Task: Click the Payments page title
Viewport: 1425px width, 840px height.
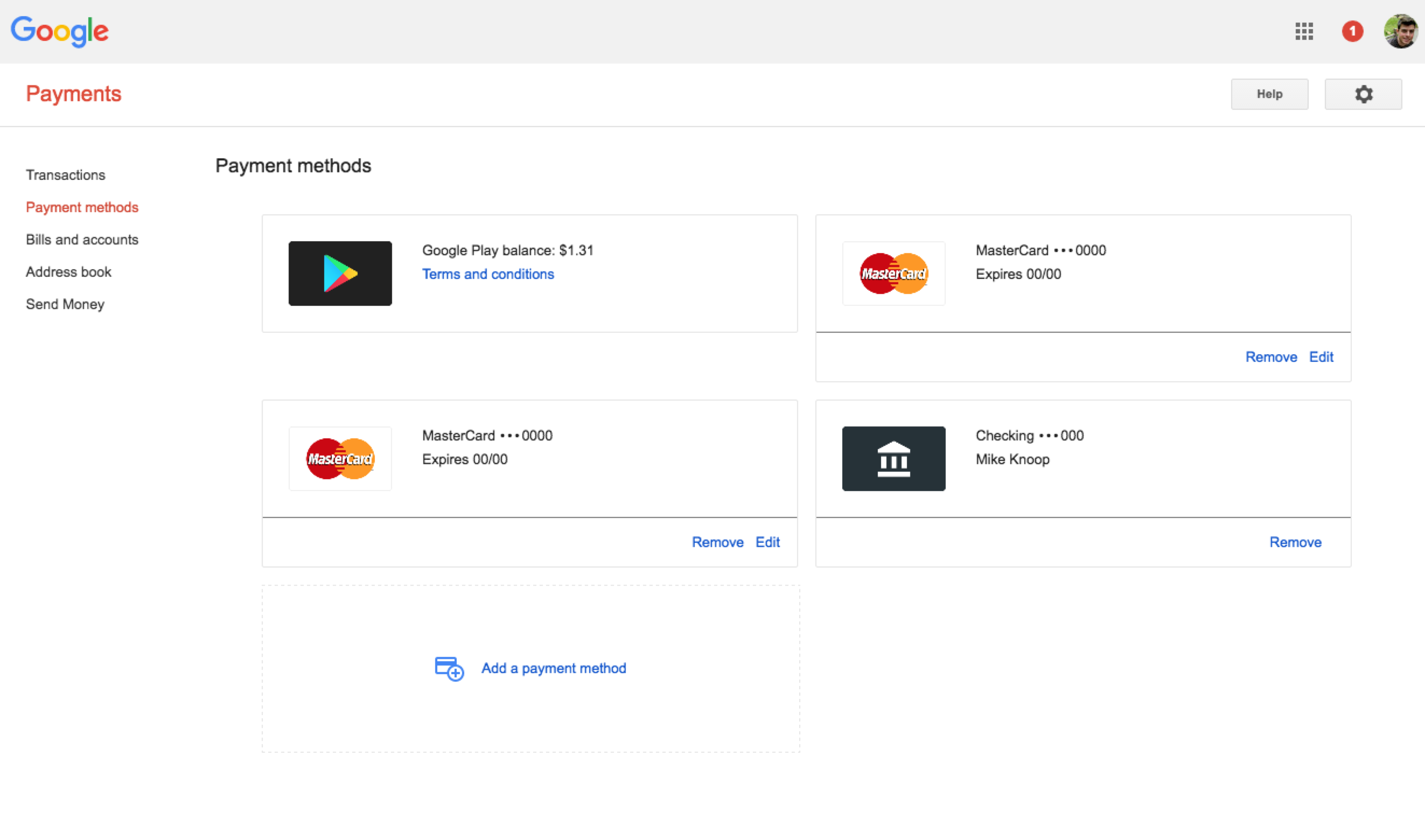Action: click(x=74, y=94)
